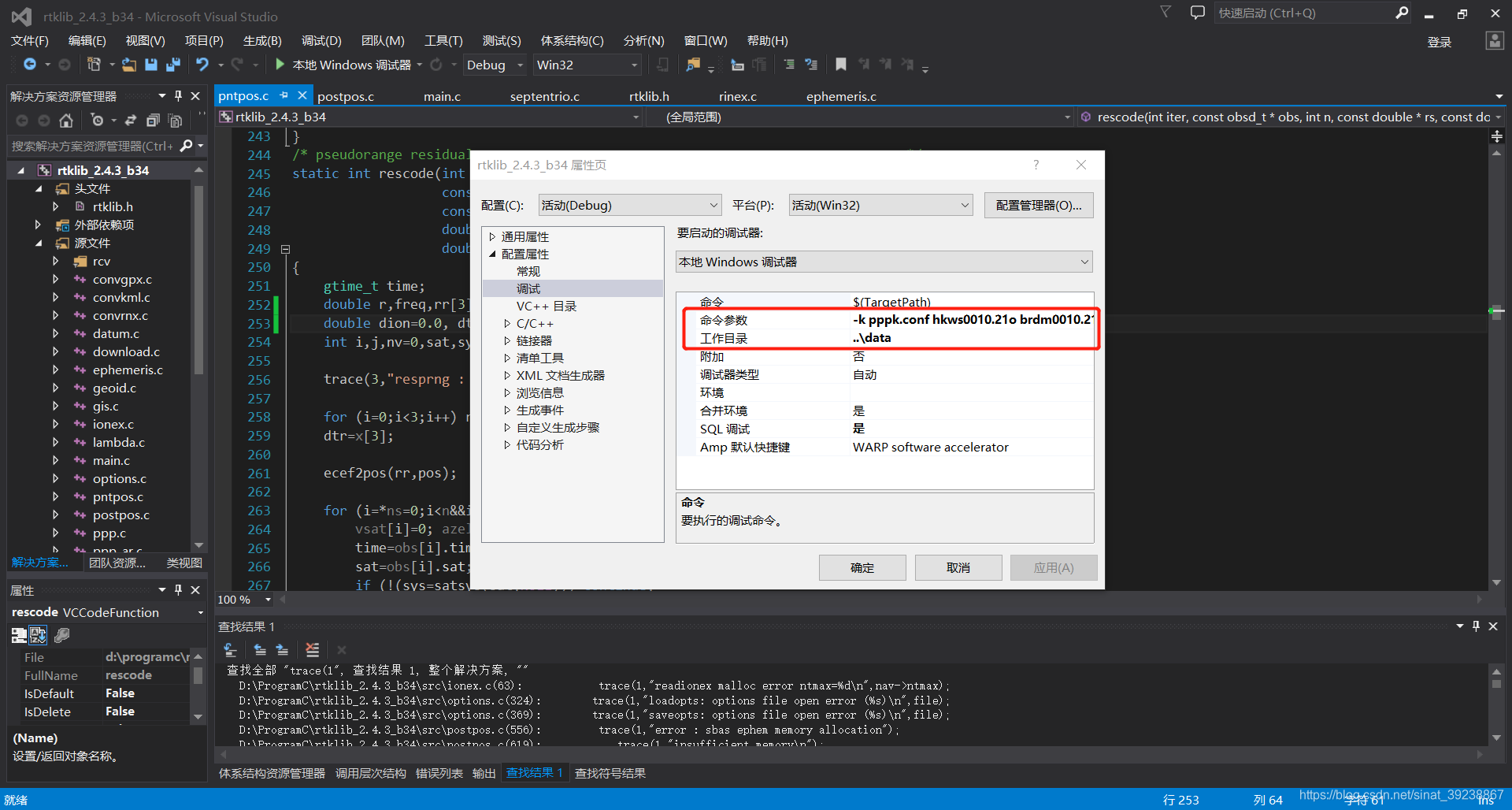
Task: Open the Platform dropdown in property pages
Action: (880, 206)
